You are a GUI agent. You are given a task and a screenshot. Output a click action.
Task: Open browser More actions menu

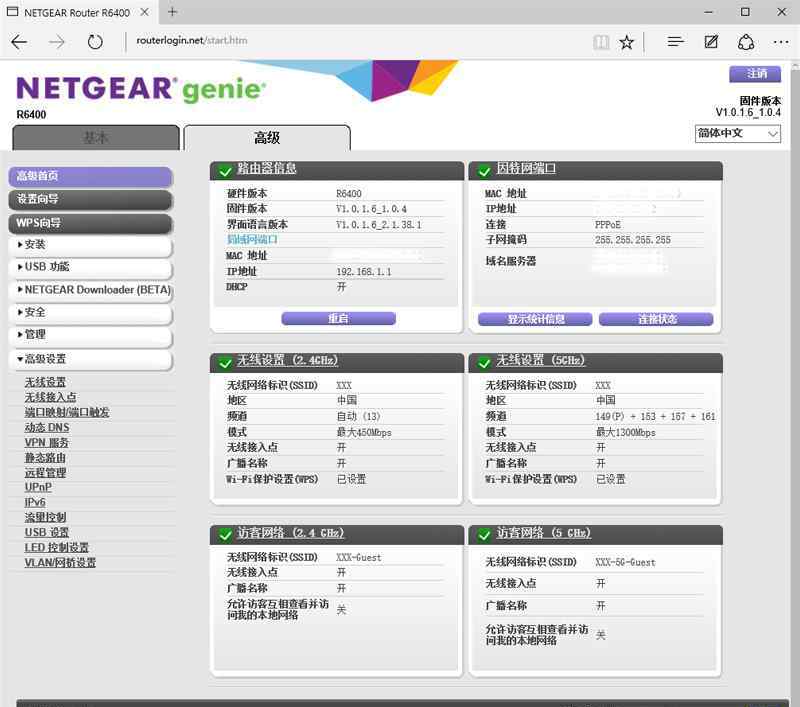click(x=781, y=42)
